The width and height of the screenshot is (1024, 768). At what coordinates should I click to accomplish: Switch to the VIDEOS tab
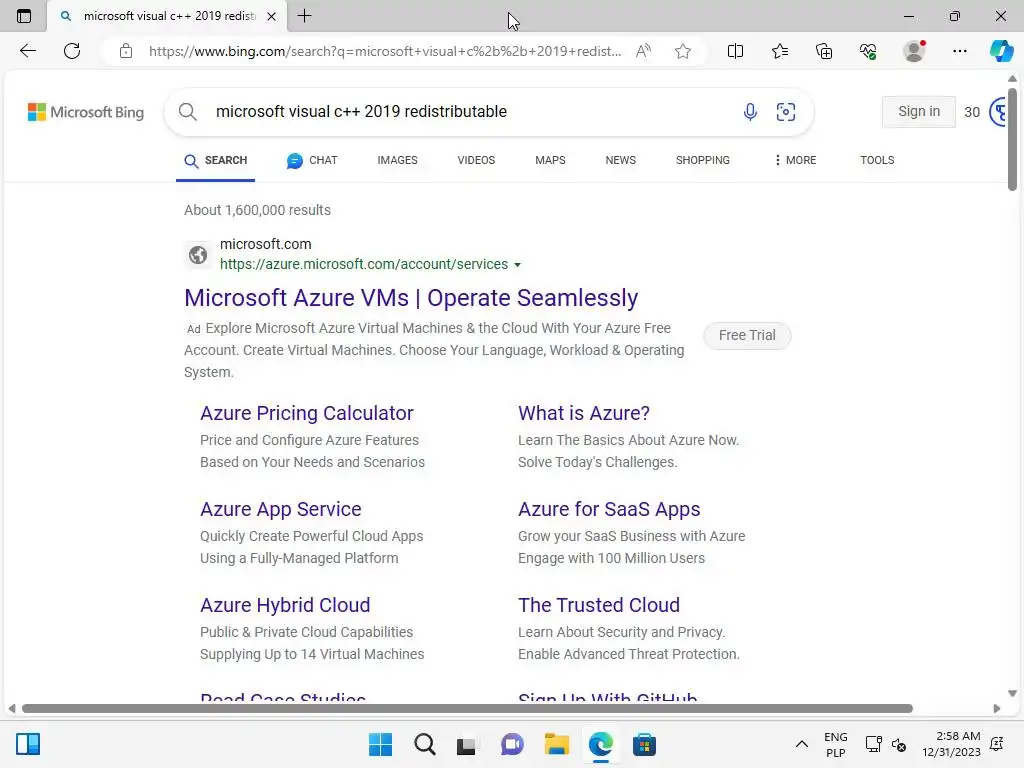[x=476, y=160]
